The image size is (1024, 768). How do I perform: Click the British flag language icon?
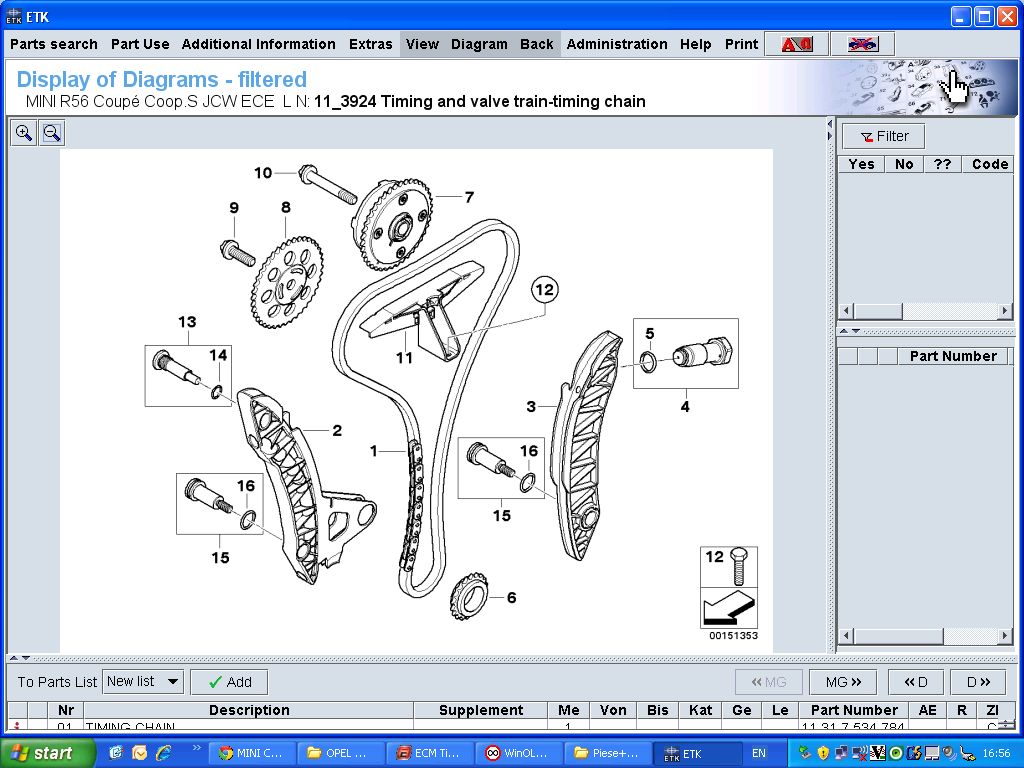click(x=862, y=44)
